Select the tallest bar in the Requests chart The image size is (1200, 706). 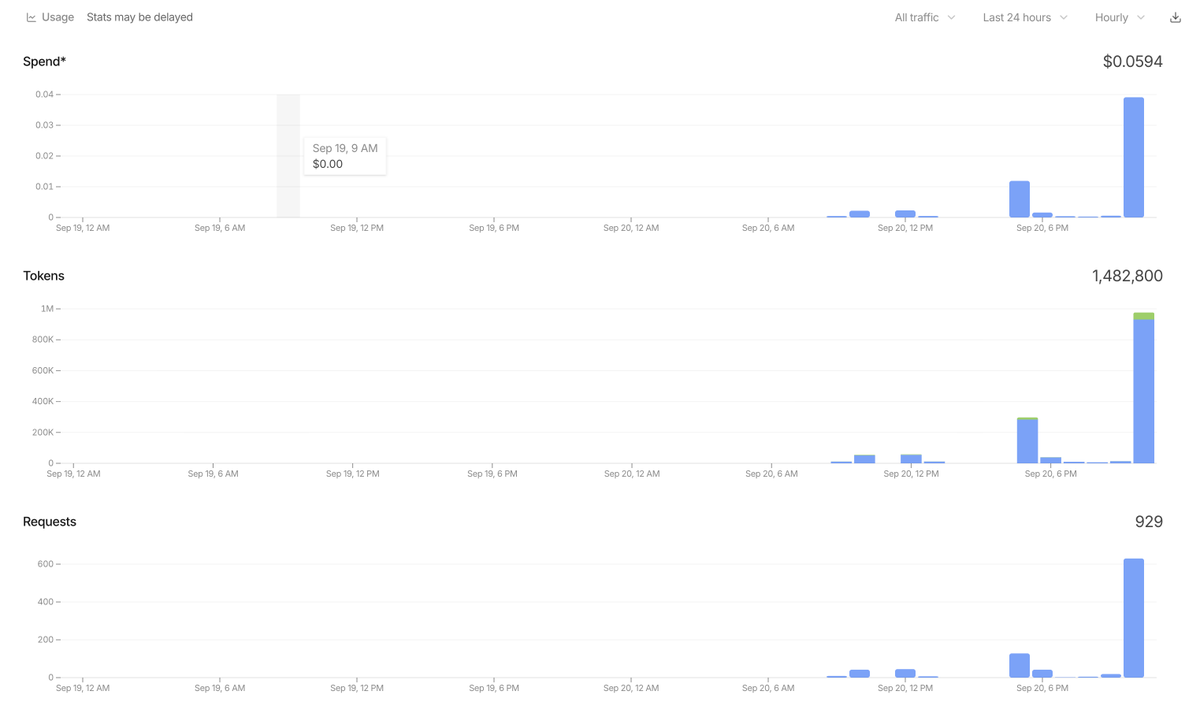[x=1133, y=618]
